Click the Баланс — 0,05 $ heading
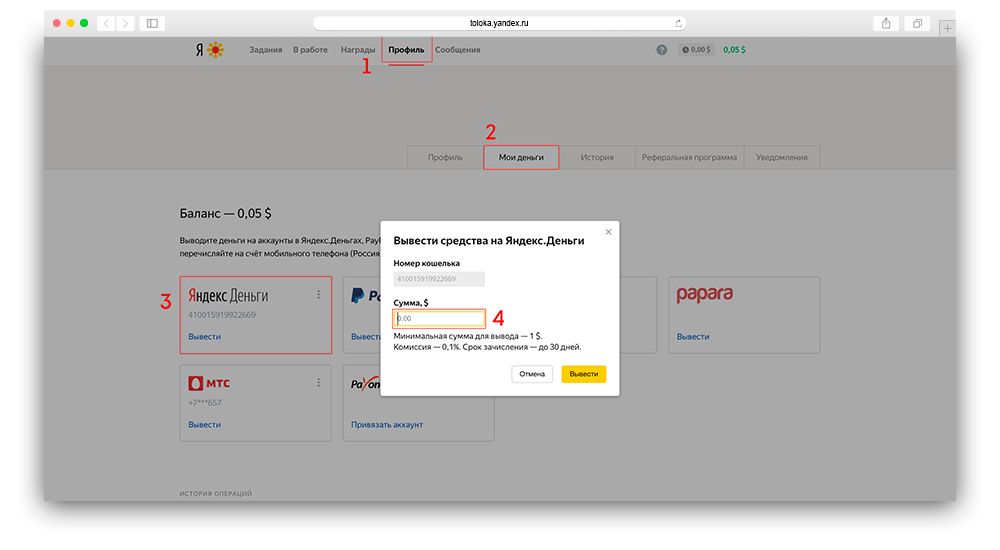The image size is (1000, 550). (x=225, y=214)
